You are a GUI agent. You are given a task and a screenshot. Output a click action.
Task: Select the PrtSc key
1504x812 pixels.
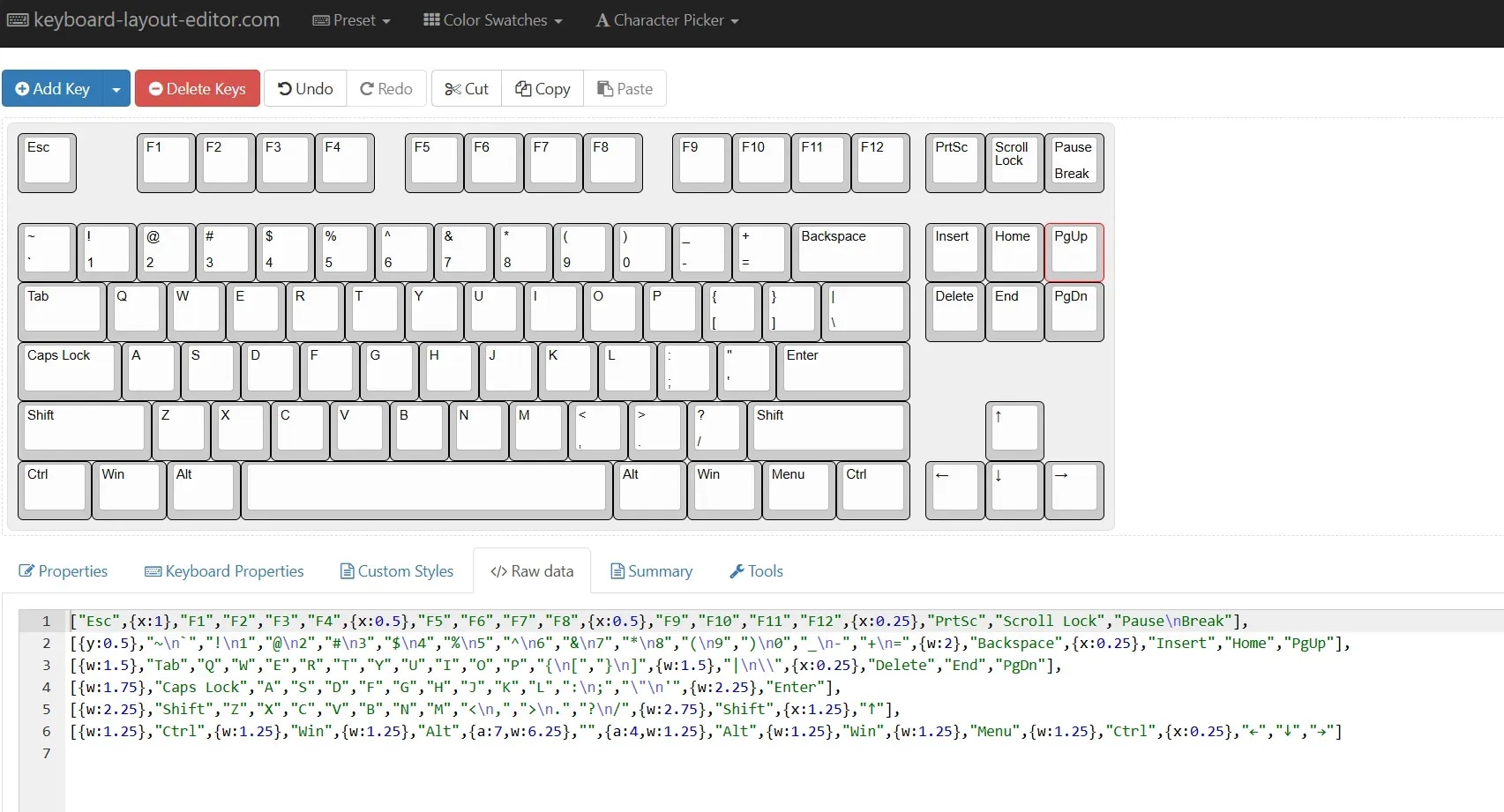954,162
